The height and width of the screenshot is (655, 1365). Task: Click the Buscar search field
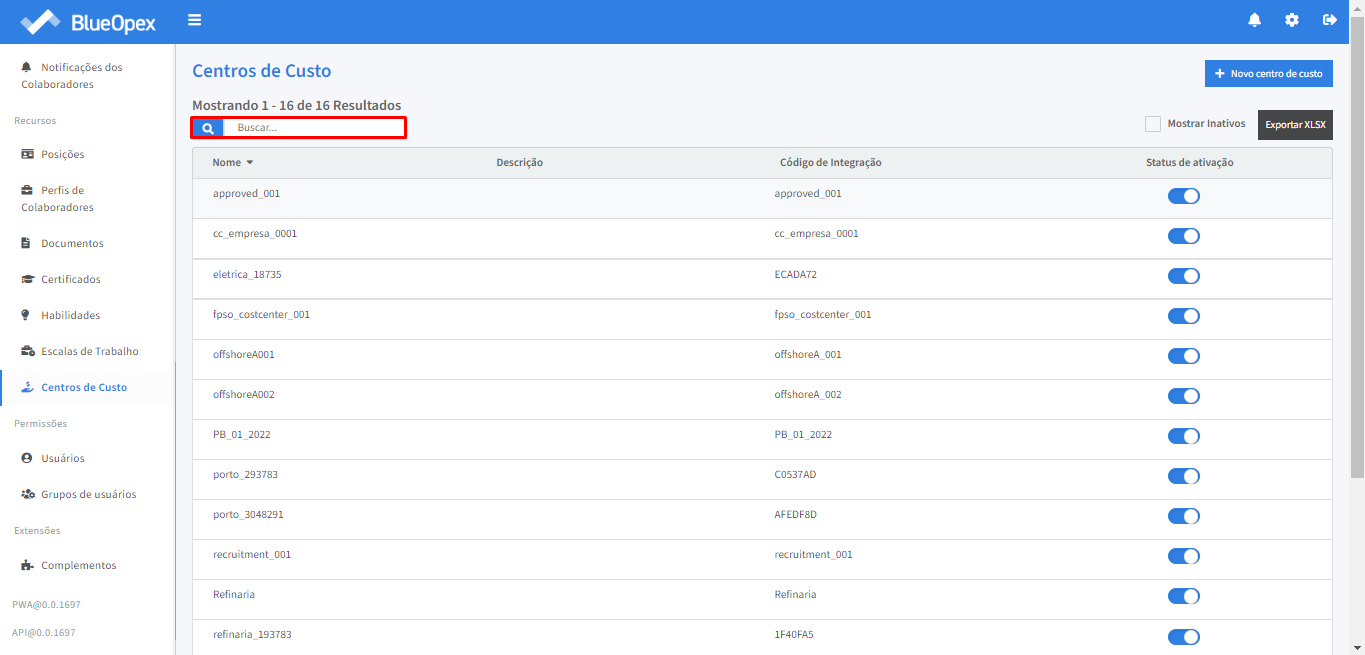314,128
